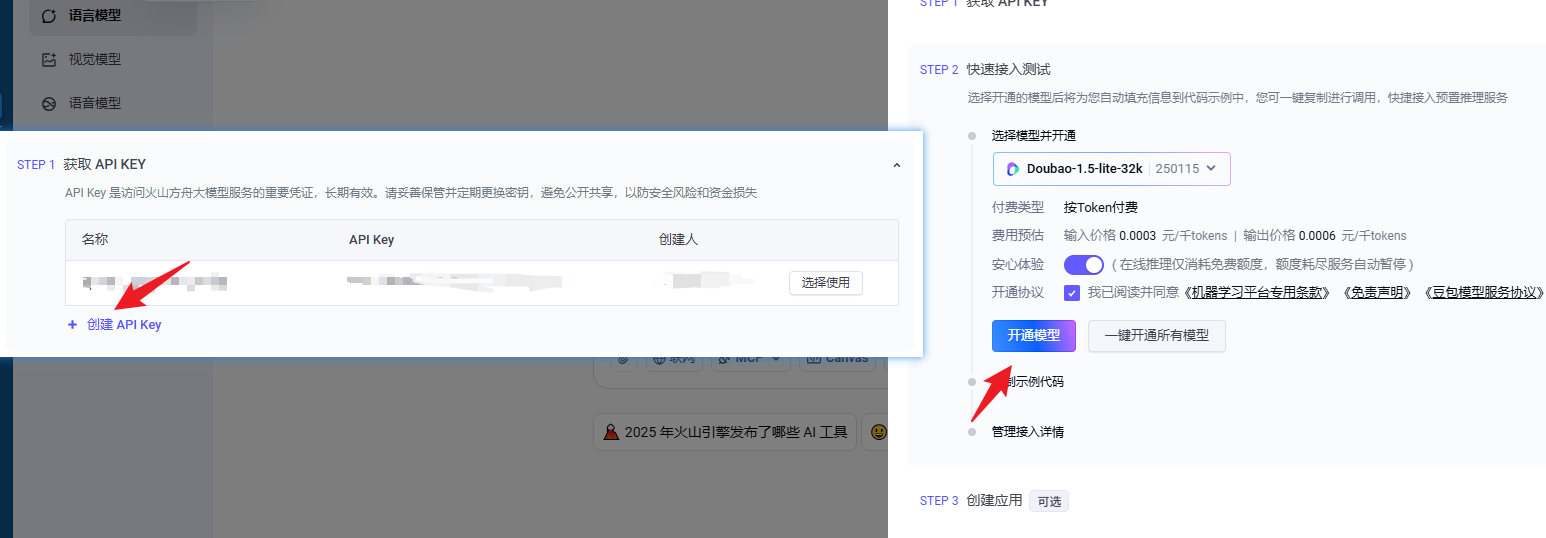1546x538 pixels.
Task: Open the 机器学习平台专用条款 link
Action: [x=1258, y=293]
